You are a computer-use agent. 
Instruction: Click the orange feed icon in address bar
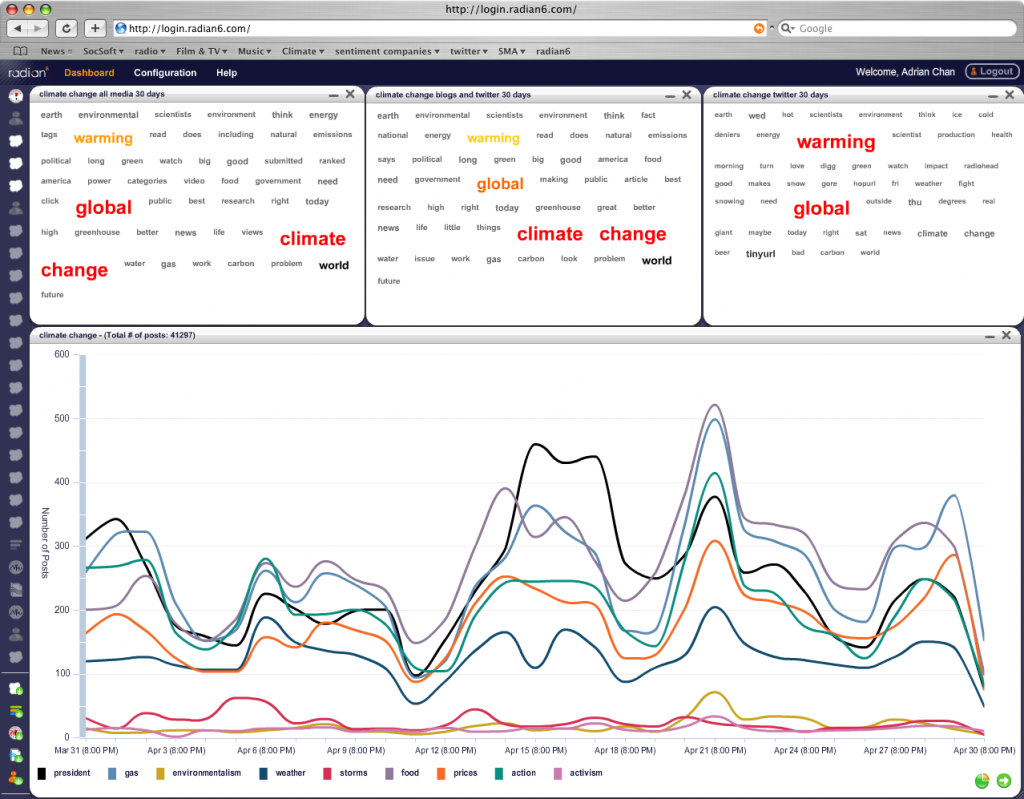pos(758,28)
